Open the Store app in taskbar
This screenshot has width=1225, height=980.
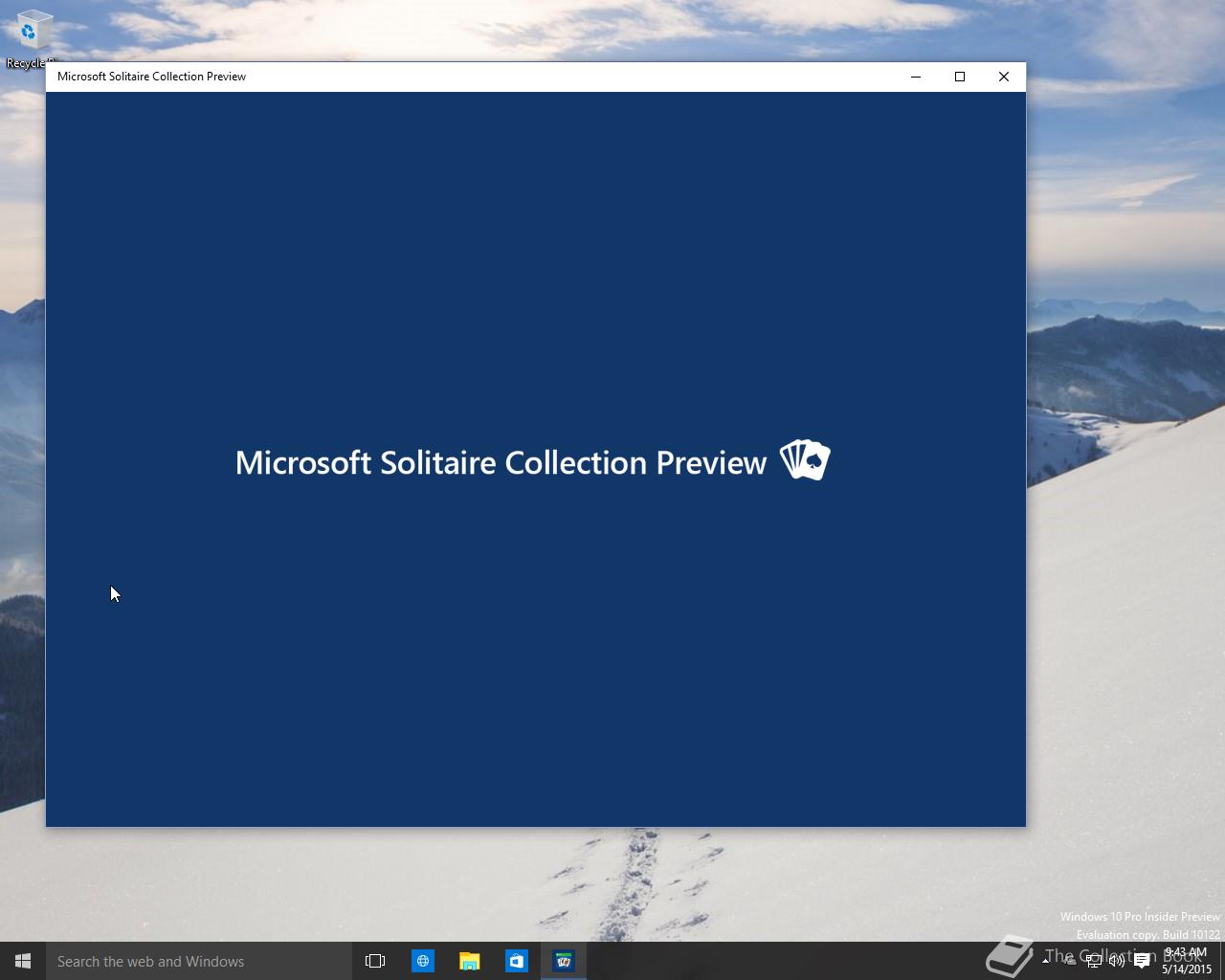point(516,961)
